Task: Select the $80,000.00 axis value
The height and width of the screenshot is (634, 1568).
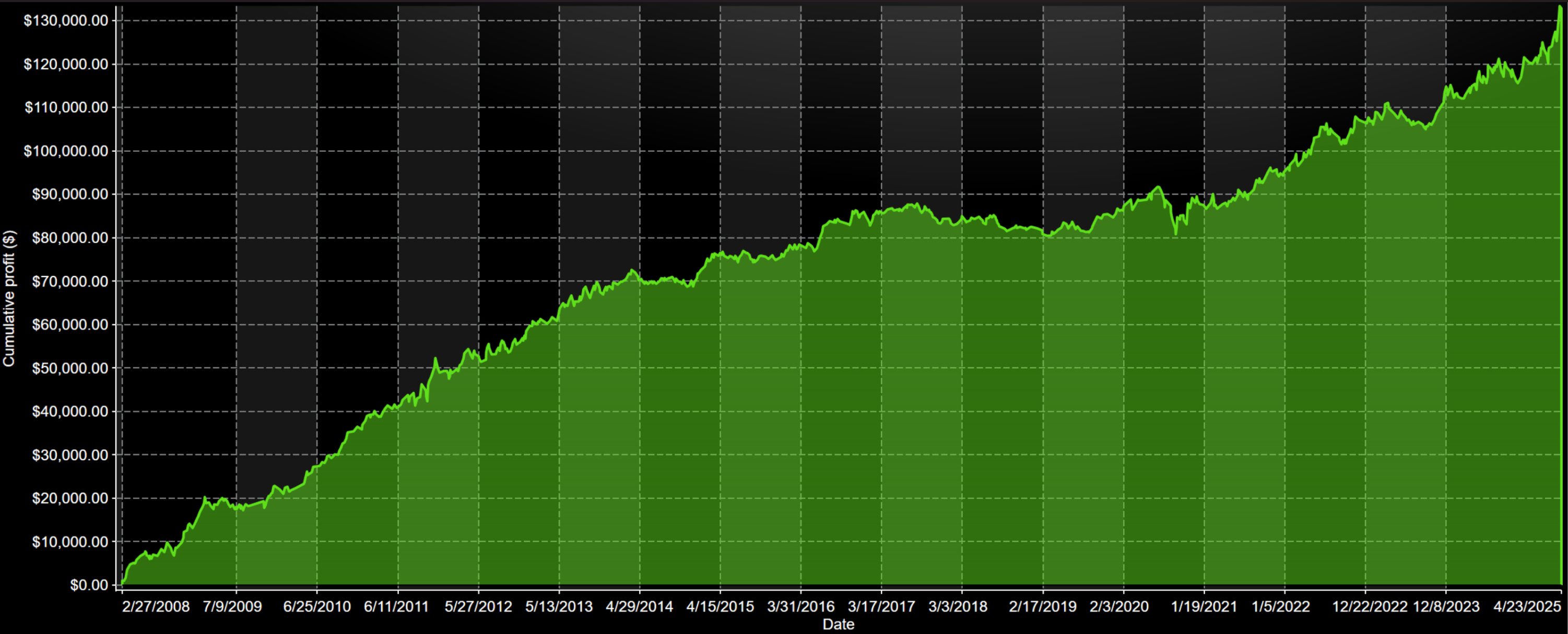Action: pyautogui.click(x=69, y=238)
